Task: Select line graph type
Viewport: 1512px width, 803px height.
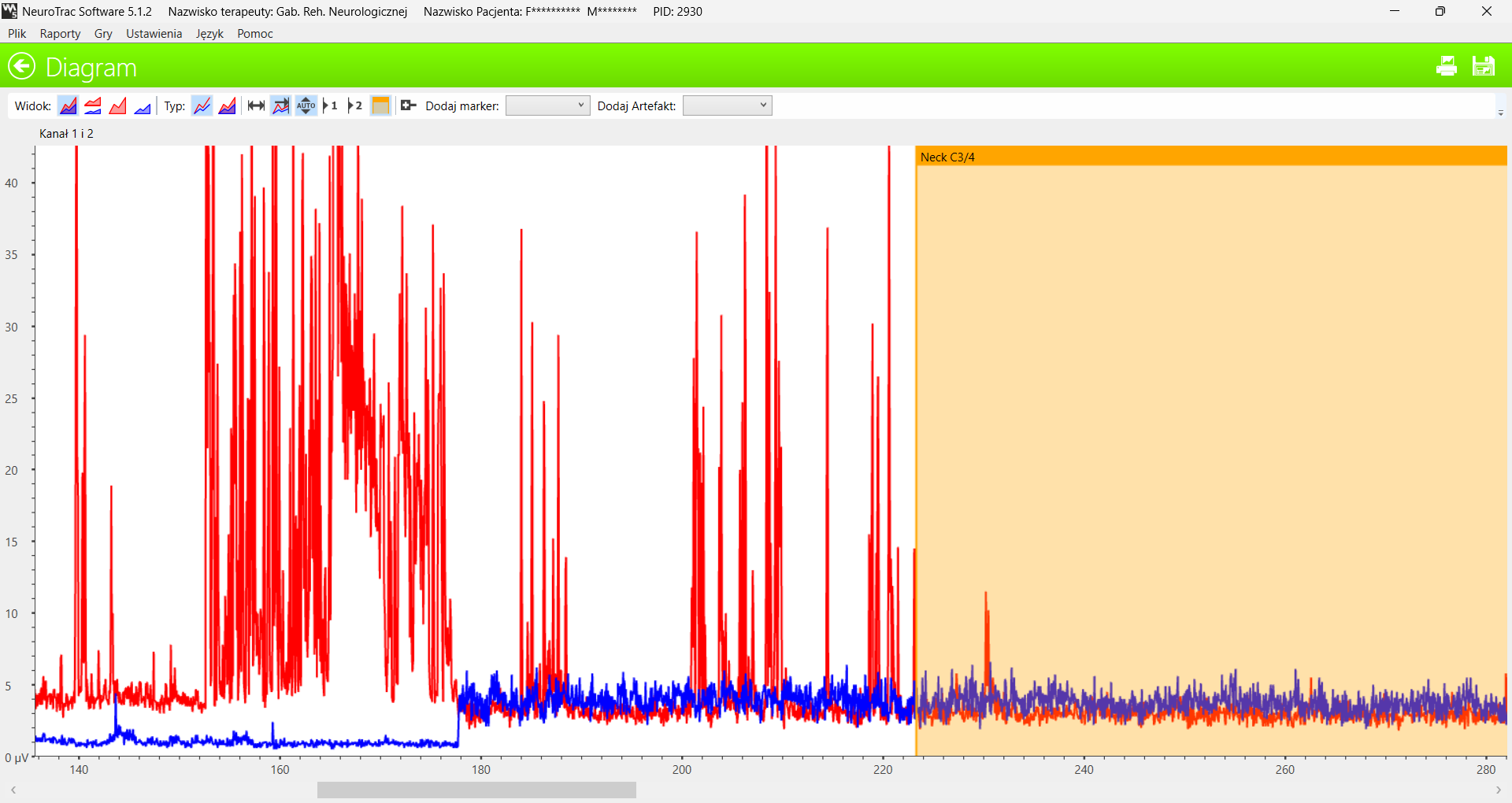Action: [202, 106]
